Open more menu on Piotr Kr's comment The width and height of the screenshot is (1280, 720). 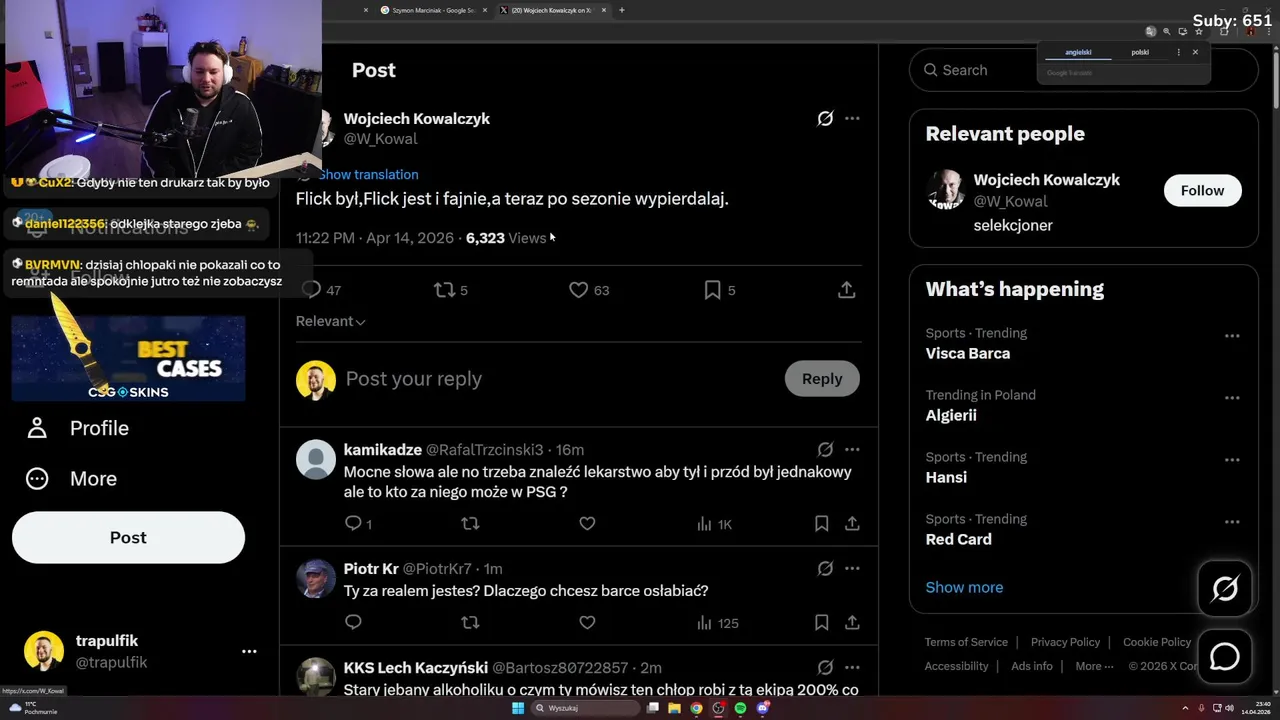pyautogui.click(x=852, y=568)
